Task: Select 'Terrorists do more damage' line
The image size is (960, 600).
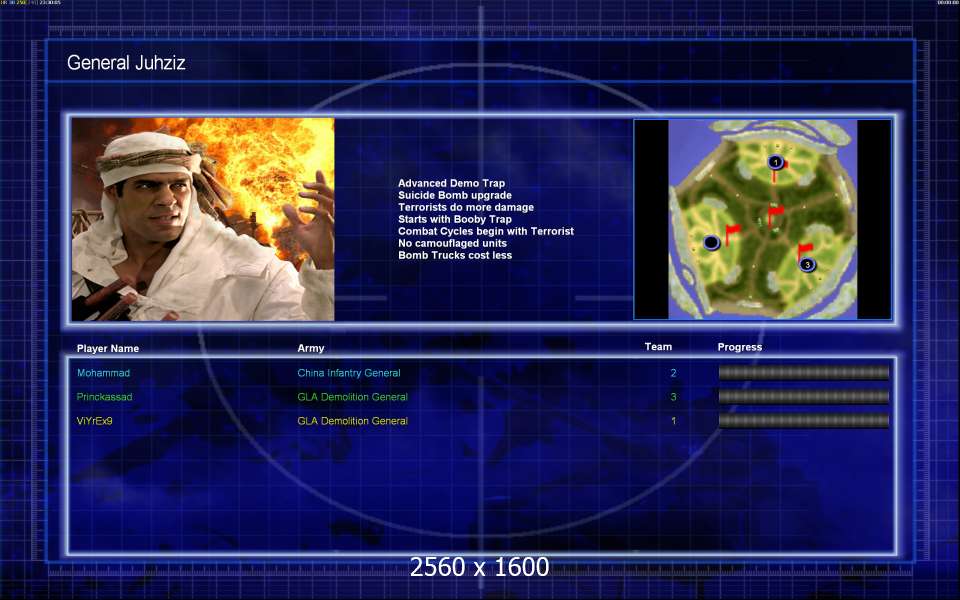Action: [x=466, y=208]
